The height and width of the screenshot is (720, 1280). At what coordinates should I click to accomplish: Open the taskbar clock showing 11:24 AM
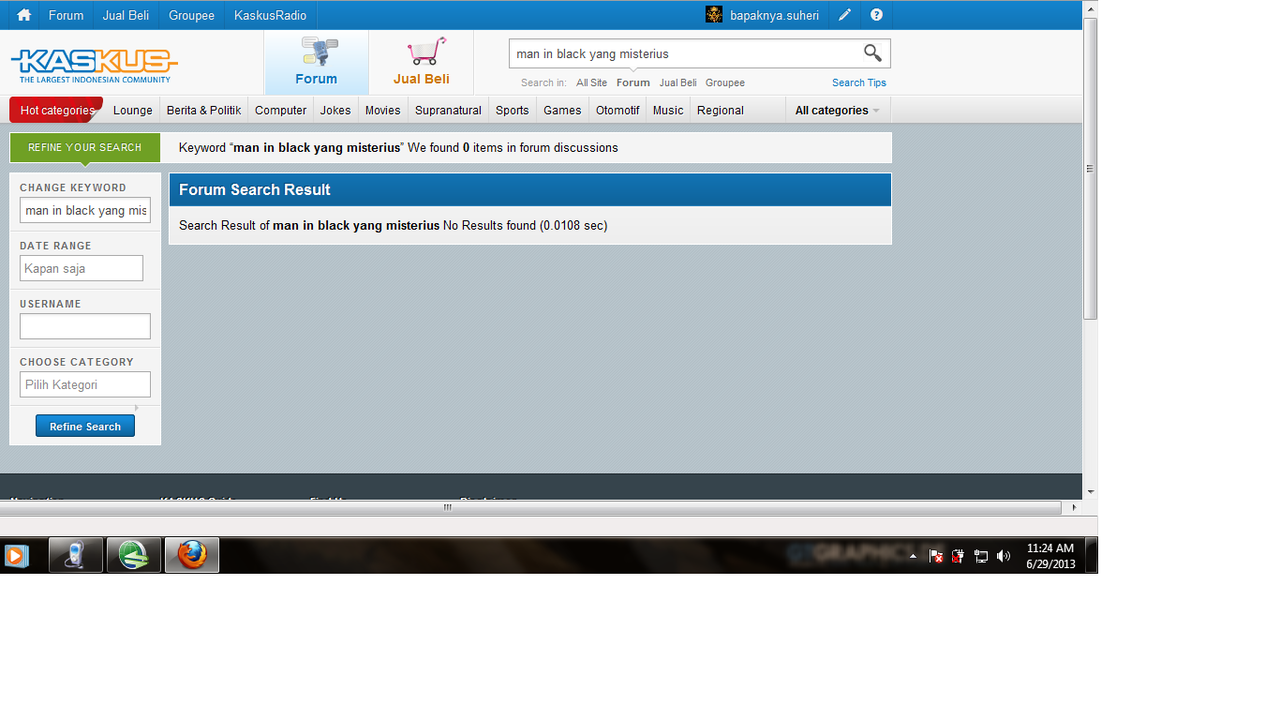(1050, 556)
